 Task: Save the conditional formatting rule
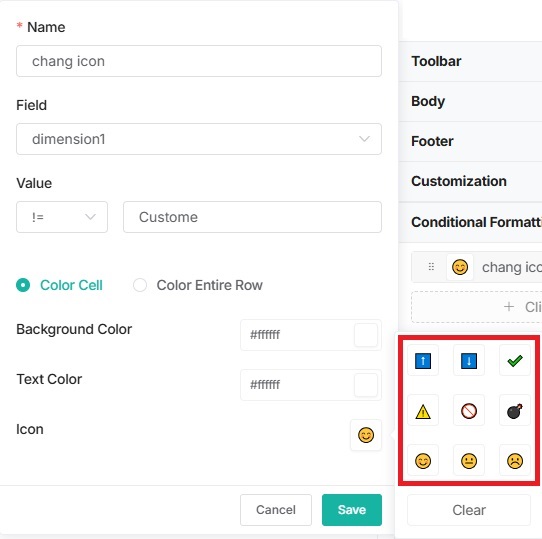coord(352,510)
